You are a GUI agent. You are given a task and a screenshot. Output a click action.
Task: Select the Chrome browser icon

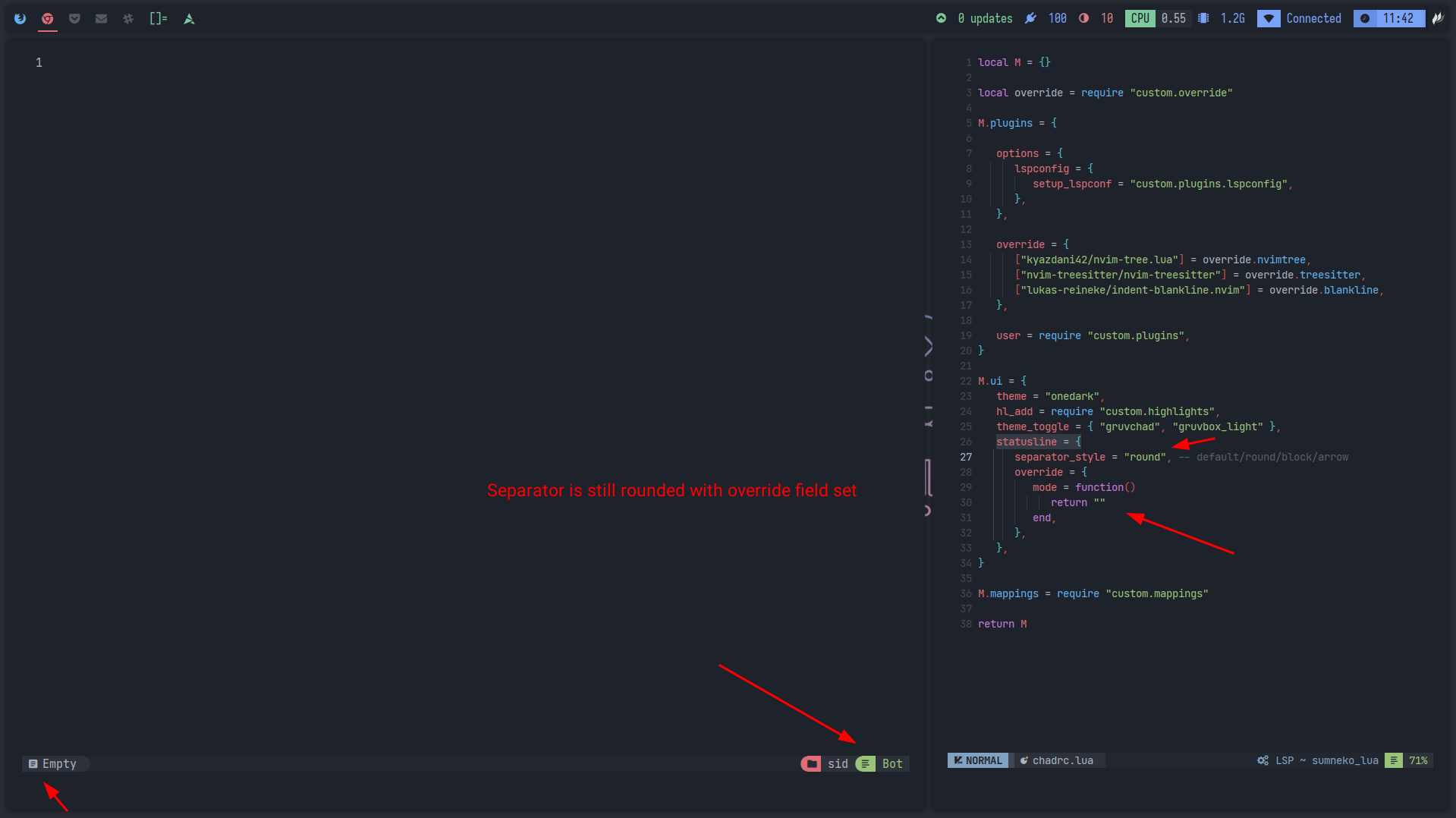click(47, 18)
